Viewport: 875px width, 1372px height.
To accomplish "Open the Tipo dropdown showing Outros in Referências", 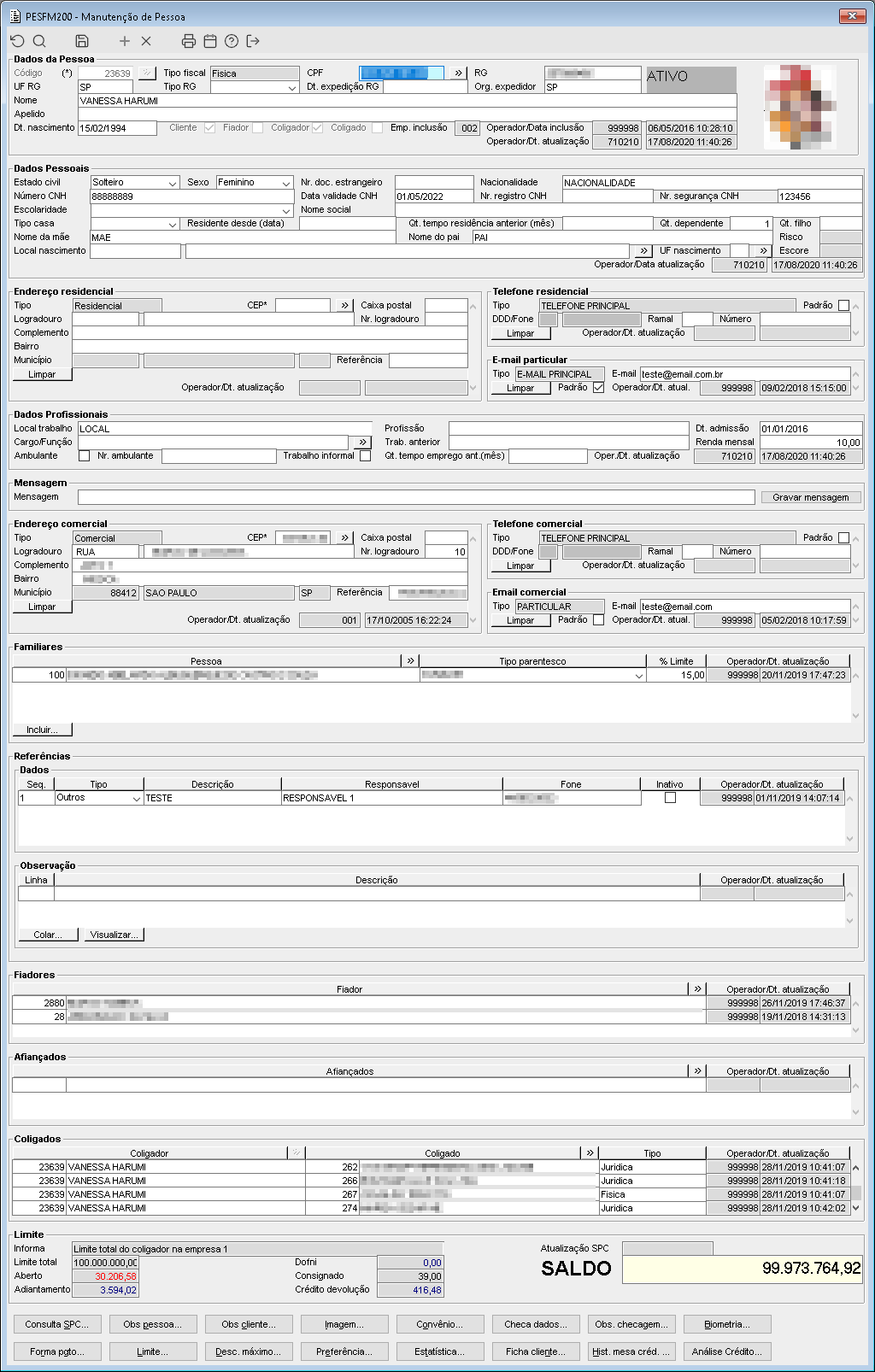I will click(x=136, y=799).
